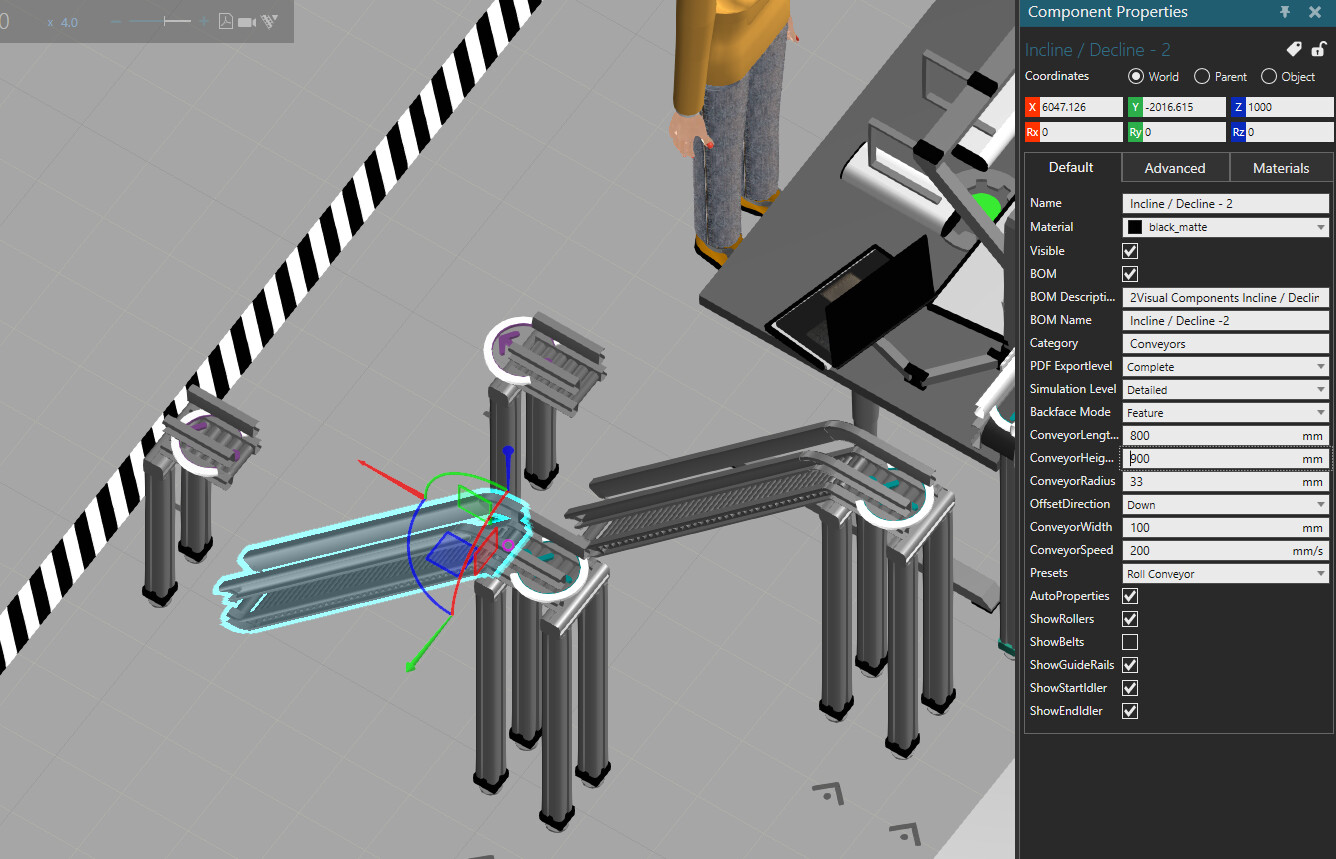Screen dimensions: 1336x859
Task: Click the video camera record icon
Action: click(247, 21)
